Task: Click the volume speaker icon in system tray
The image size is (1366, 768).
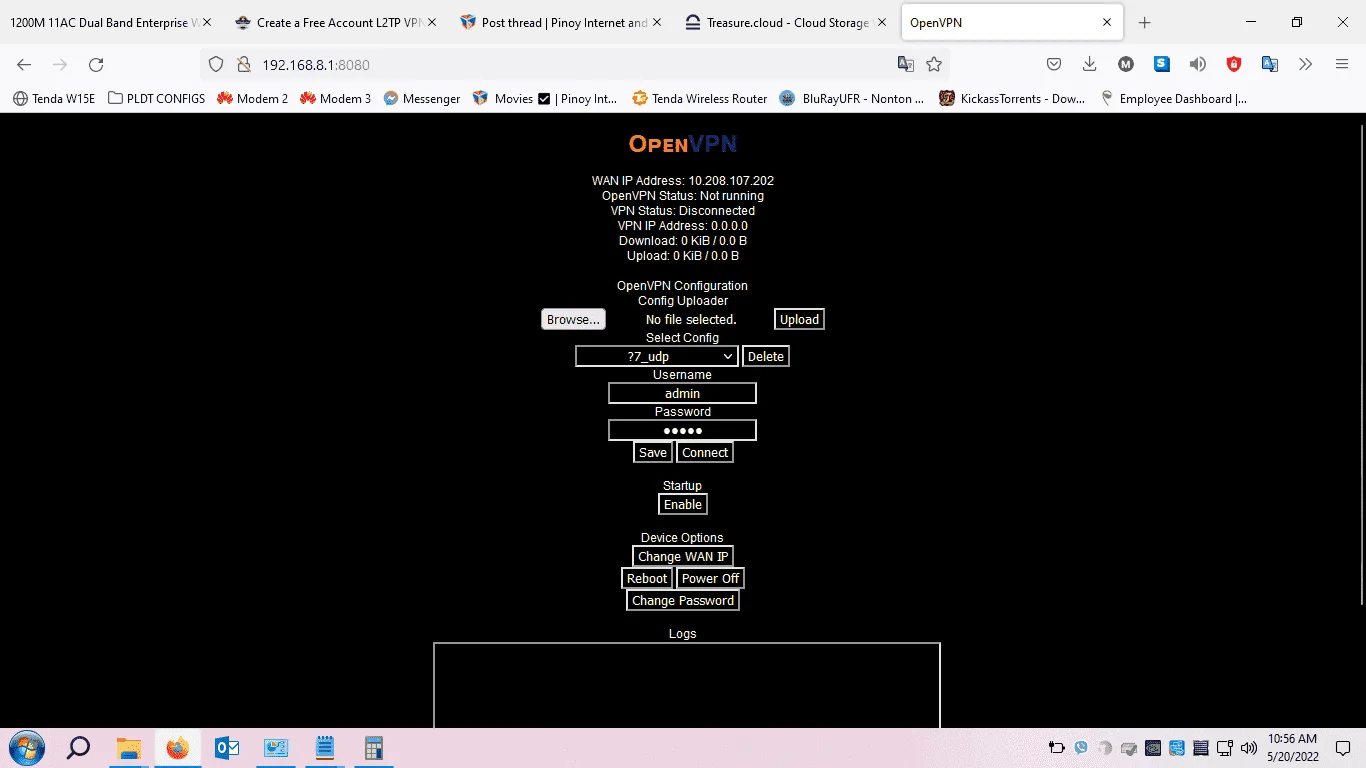Action: point(1249,748)
